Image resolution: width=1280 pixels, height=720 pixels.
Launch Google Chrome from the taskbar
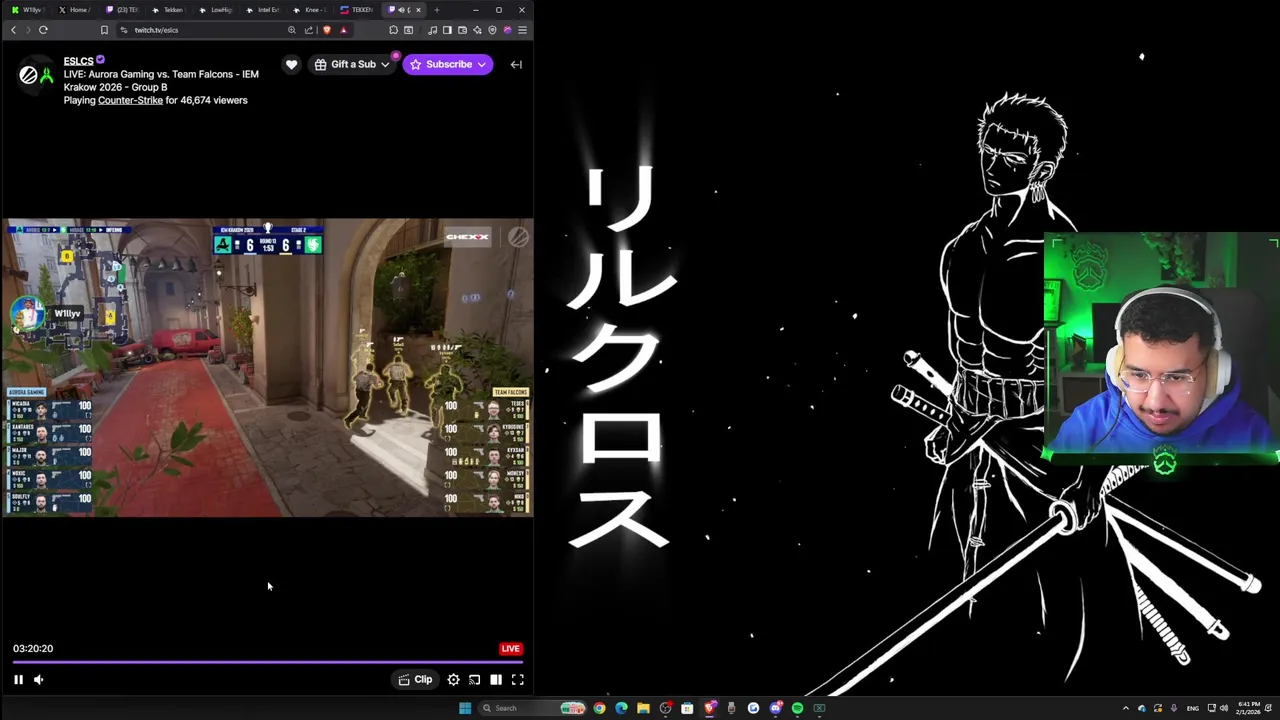click(599, 708)
